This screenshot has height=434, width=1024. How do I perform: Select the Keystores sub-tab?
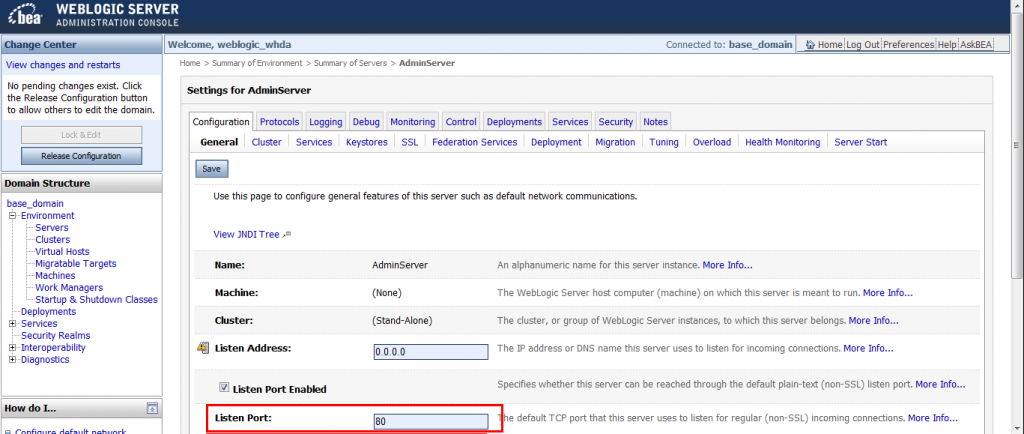(366, 142)
